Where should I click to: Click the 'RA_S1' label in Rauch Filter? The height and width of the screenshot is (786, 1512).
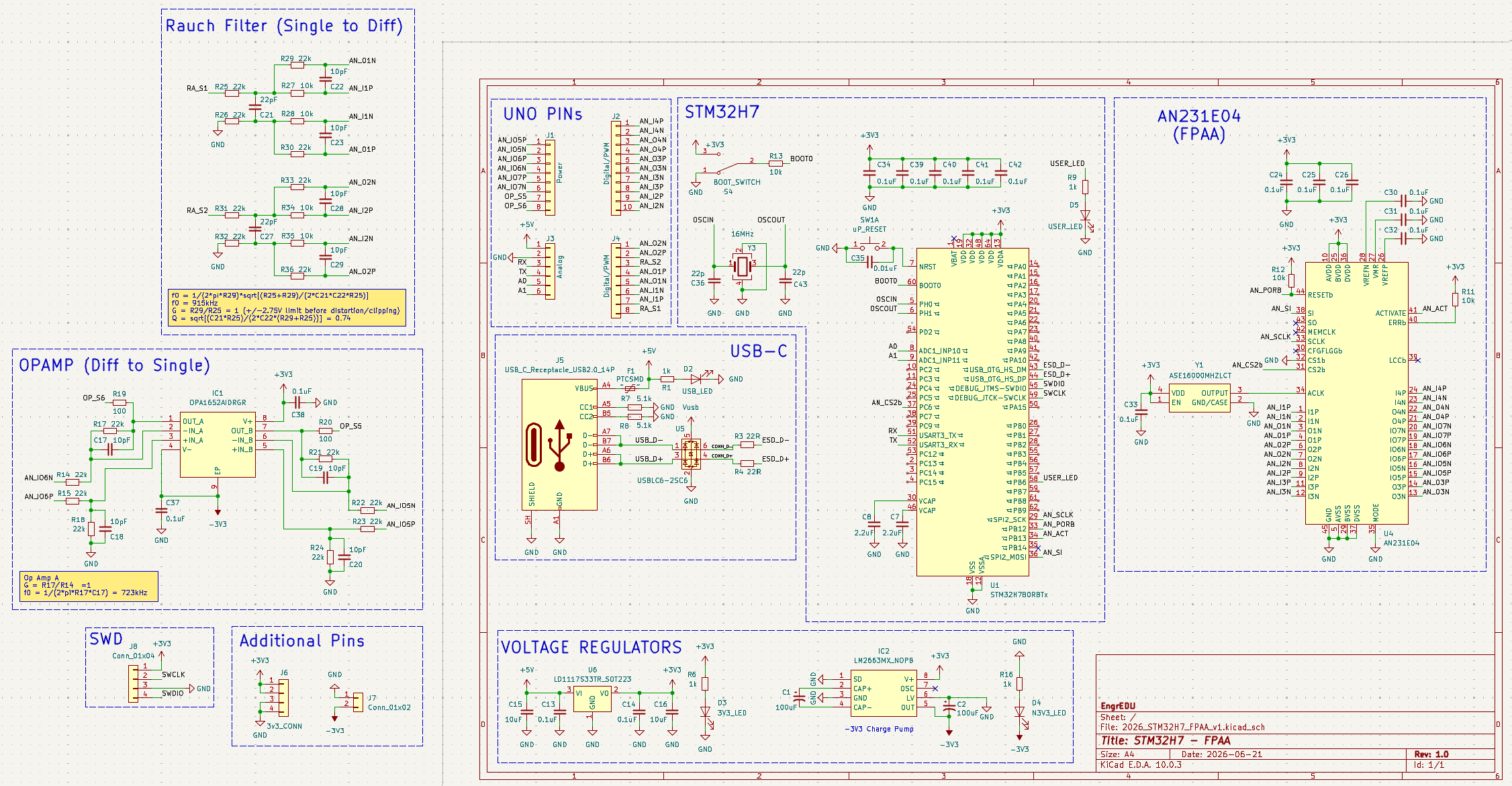197,88
